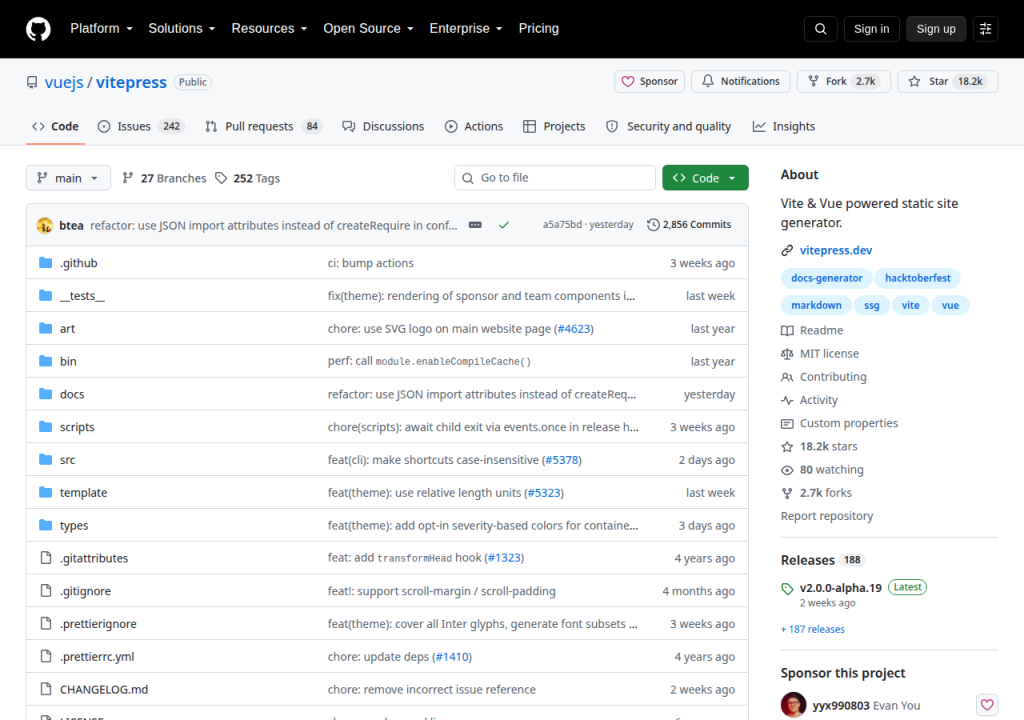
Task: Click the bell icon on Notifications
Action: [x=708, y=81]
